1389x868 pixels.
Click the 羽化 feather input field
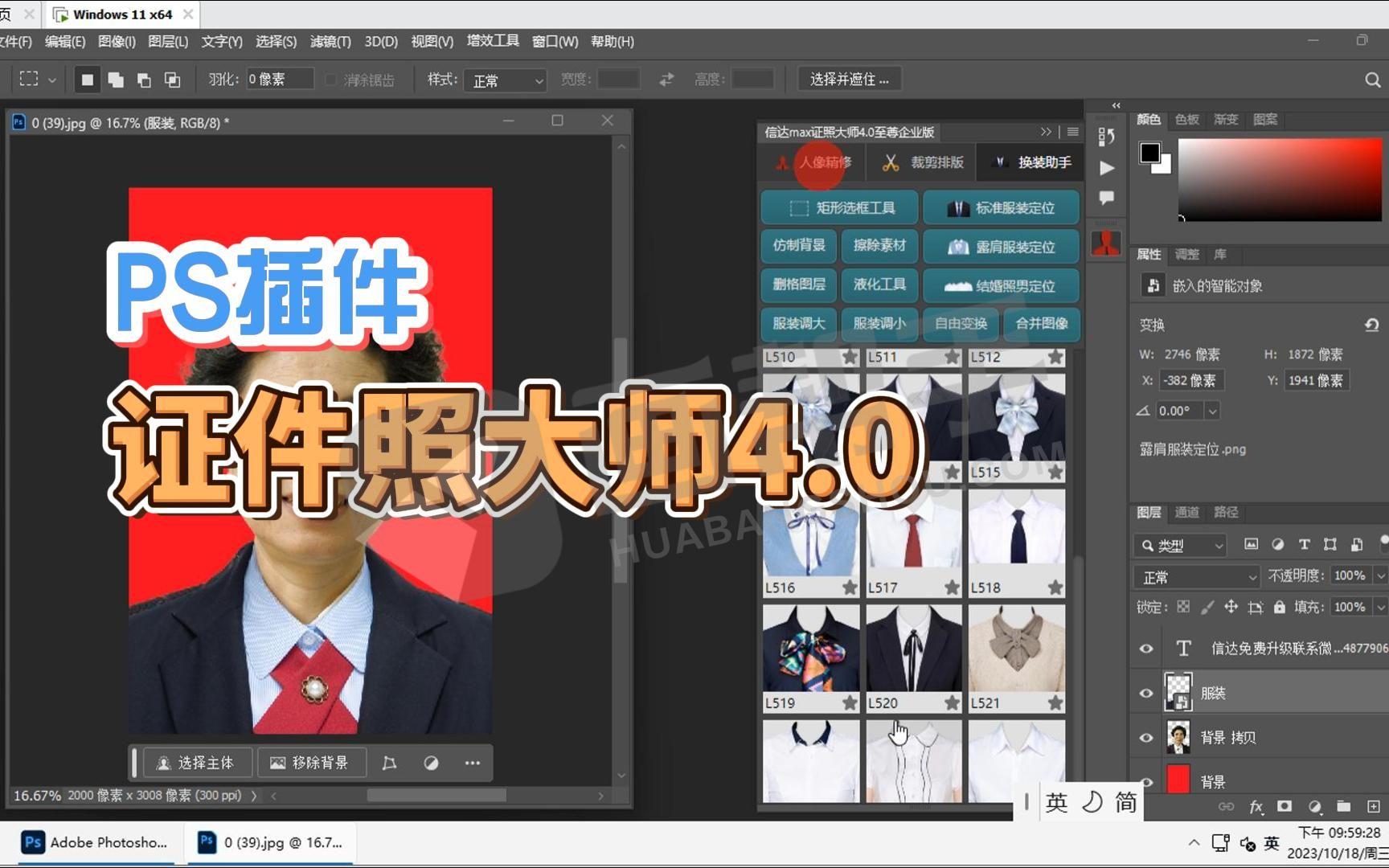pyautogui.click(x=280, y=79)
